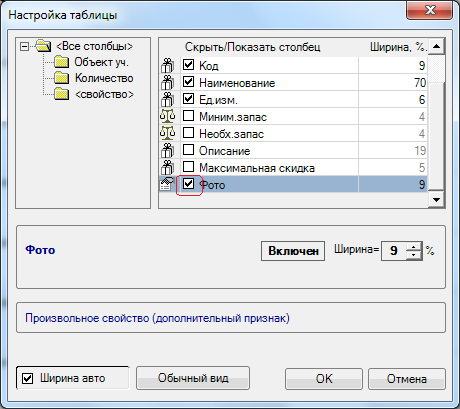Image resolution: width=460 pixels, height=409 pixels.
Task: Confirm settings with the OK button
Action: click(x=324, y=379)
